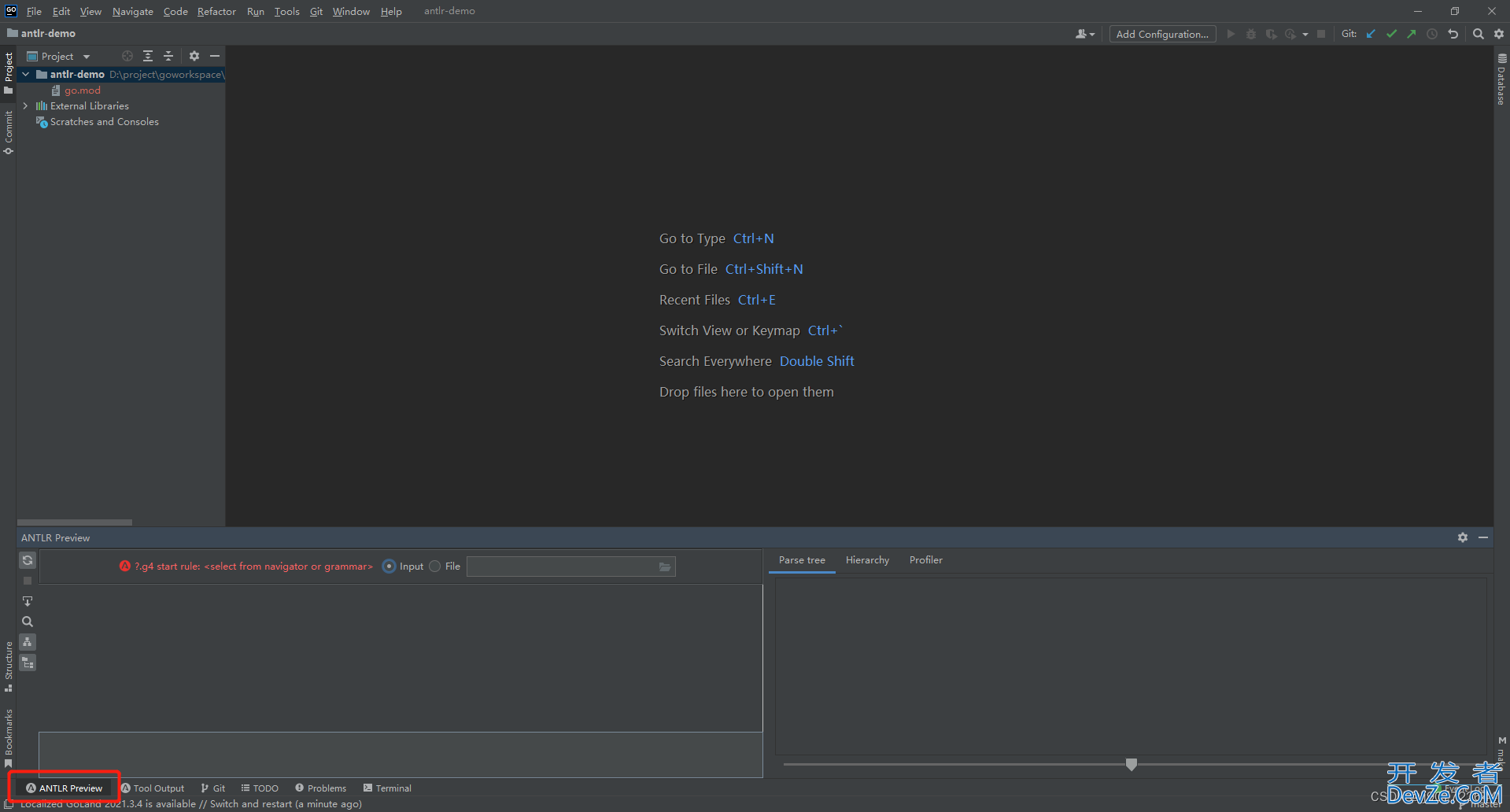The width and height of the screenshot is (1510, 812).
Task: Switch to the Hierarchy tab
Action: 867,560
